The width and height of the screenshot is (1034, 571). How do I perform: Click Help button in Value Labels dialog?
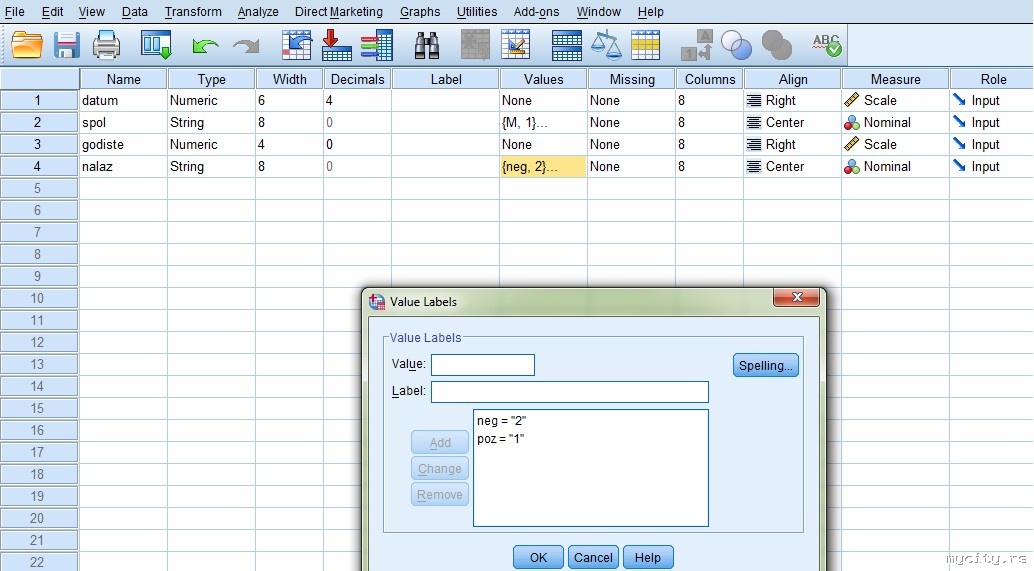pos(648,557)
